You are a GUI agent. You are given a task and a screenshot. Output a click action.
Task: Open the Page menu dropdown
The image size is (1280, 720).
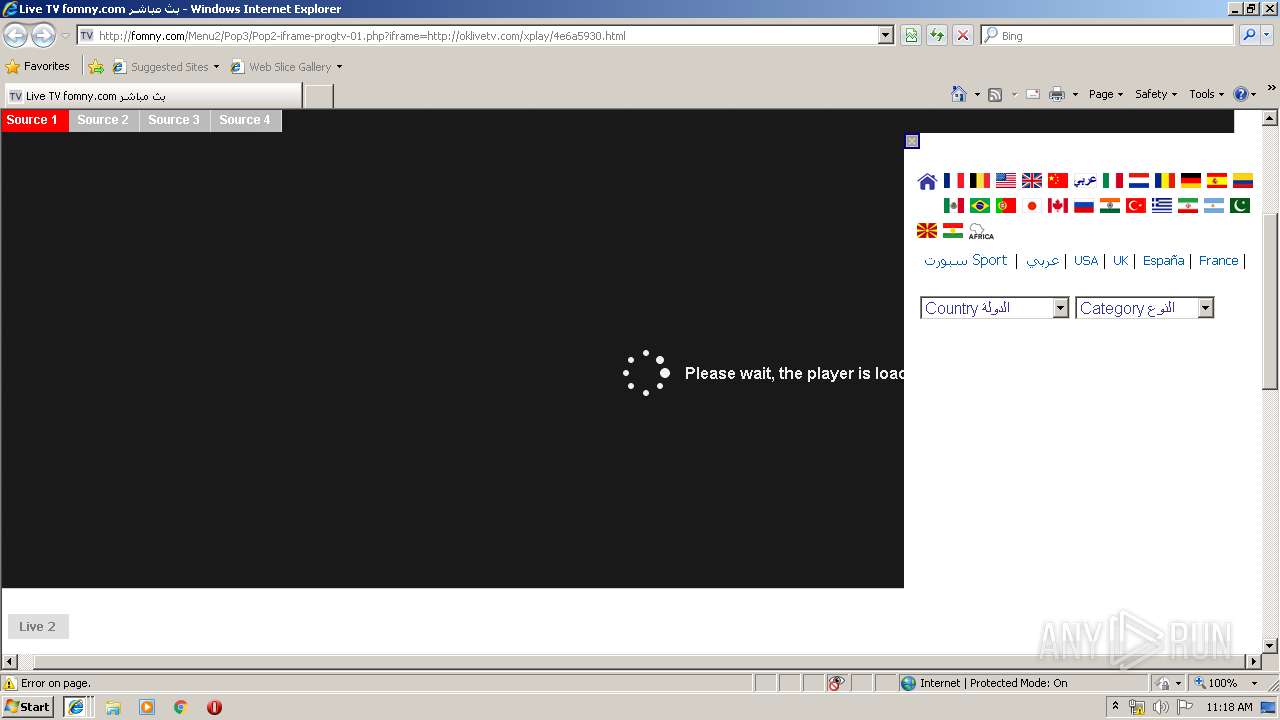coord(1106,94)
